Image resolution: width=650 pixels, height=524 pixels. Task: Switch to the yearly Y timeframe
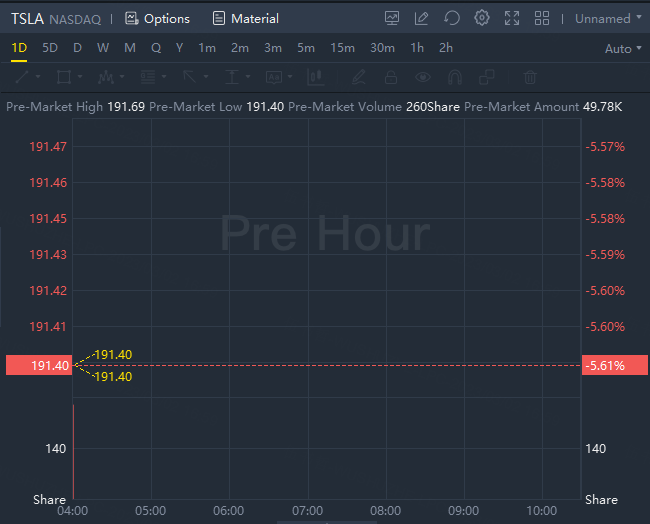[x=179, y=48]
